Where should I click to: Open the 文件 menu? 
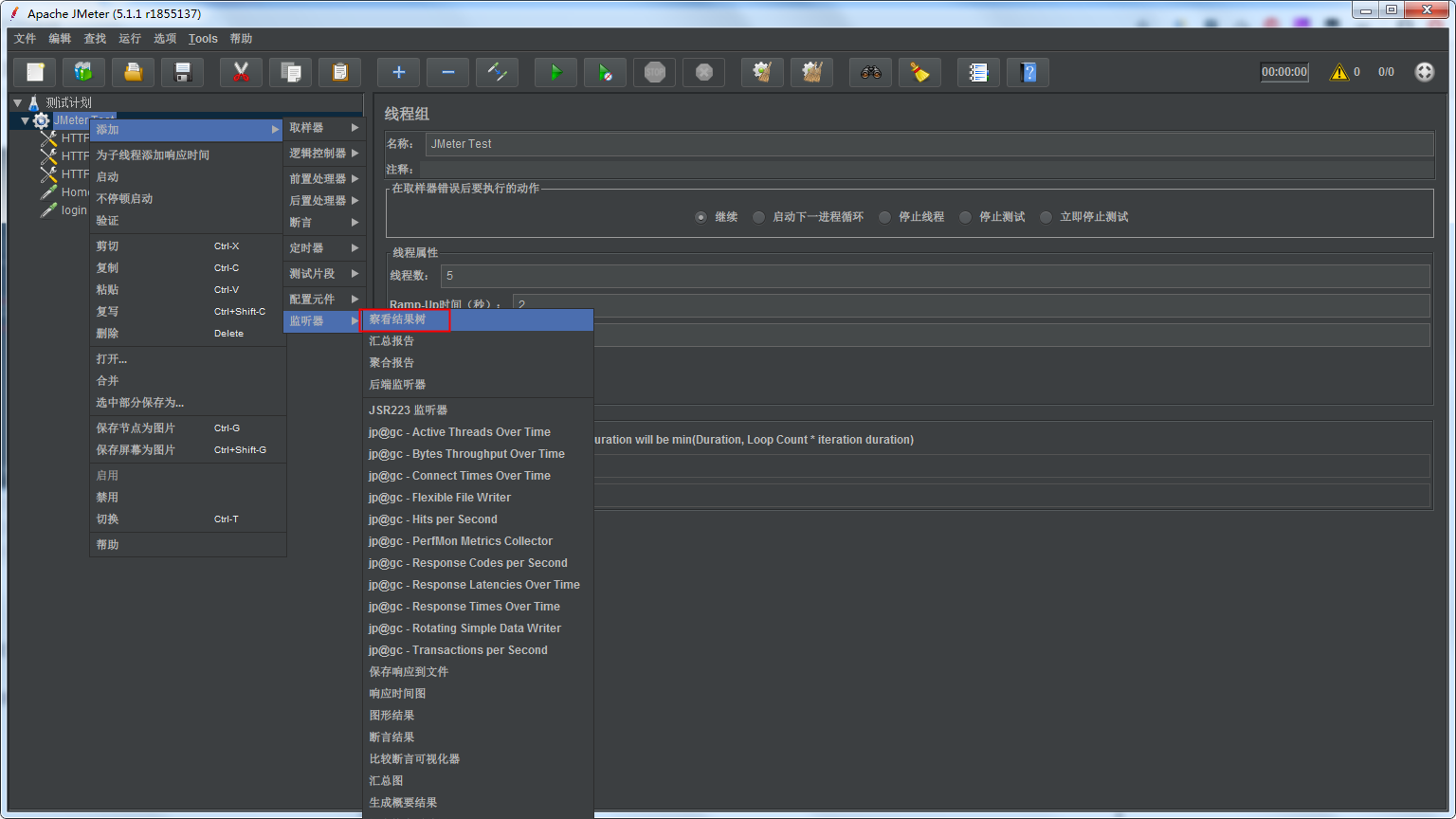pos(25,39)
